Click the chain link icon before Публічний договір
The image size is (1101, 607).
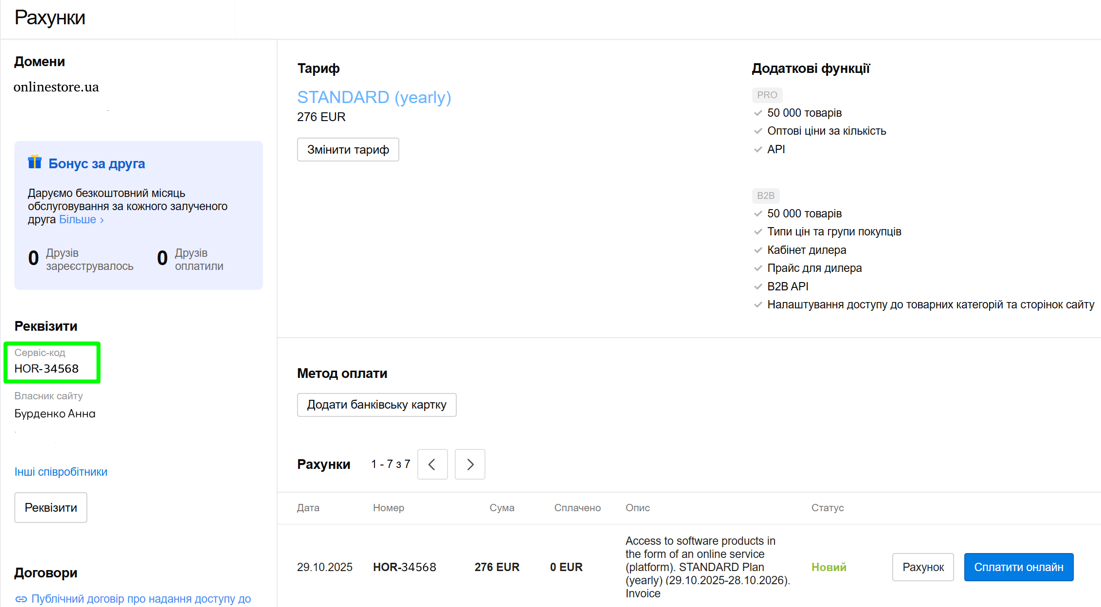coord(21,599)
